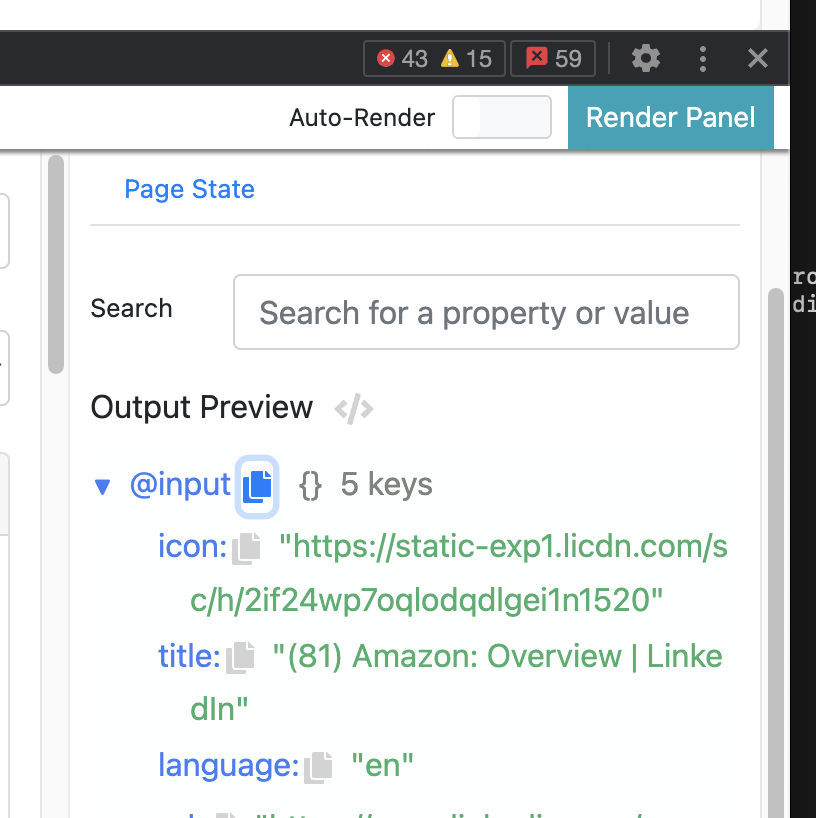Screen dimensions: 816x818
Task: Collapse the @input tree node
Action: pyautogui.click(x=102, y=486)
